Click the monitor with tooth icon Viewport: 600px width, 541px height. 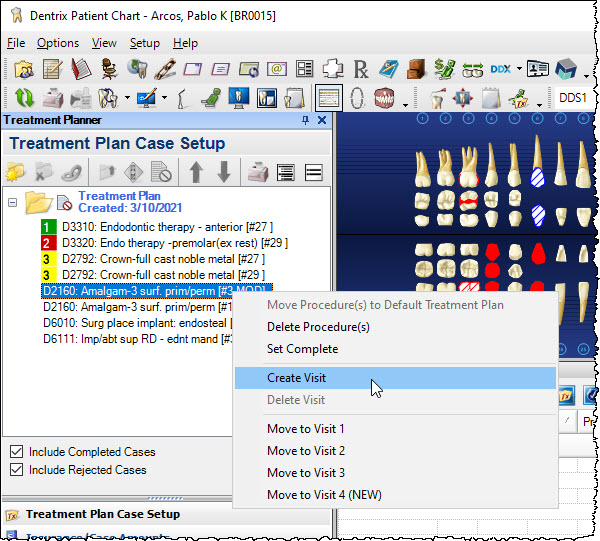click(239, 98)
